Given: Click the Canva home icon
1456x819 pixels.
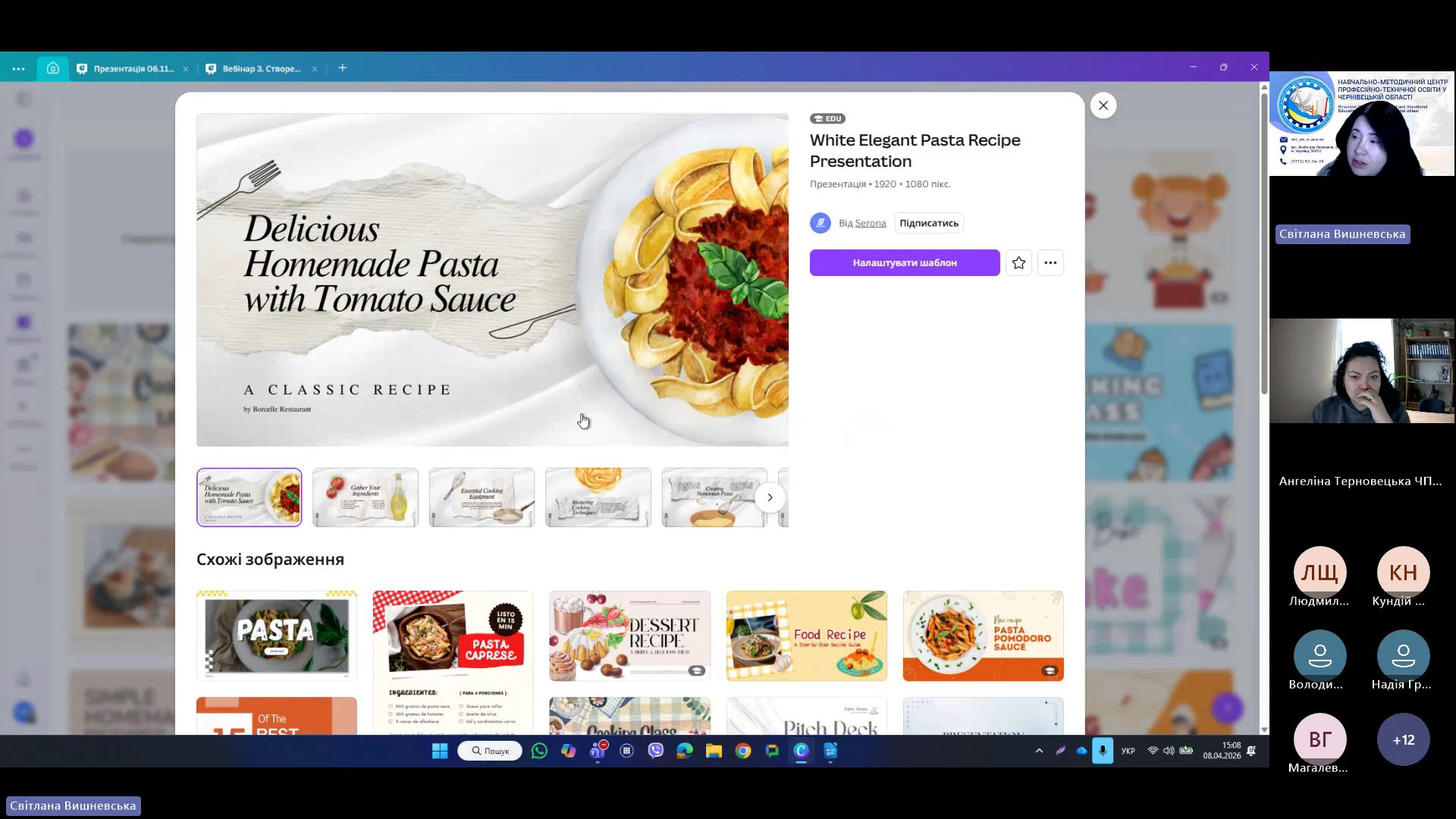Looking at the screenshot, I should pyautogui.click(x=52, y=68).
